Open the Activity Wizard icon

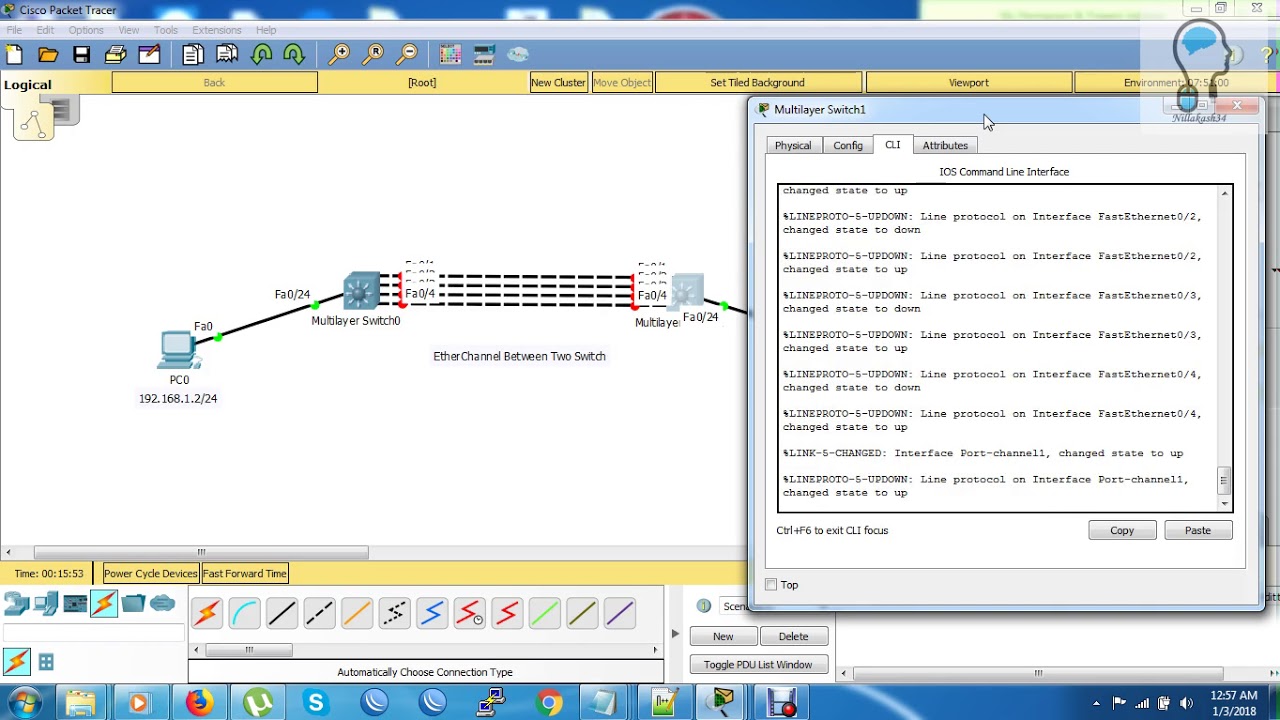(149, 54)
